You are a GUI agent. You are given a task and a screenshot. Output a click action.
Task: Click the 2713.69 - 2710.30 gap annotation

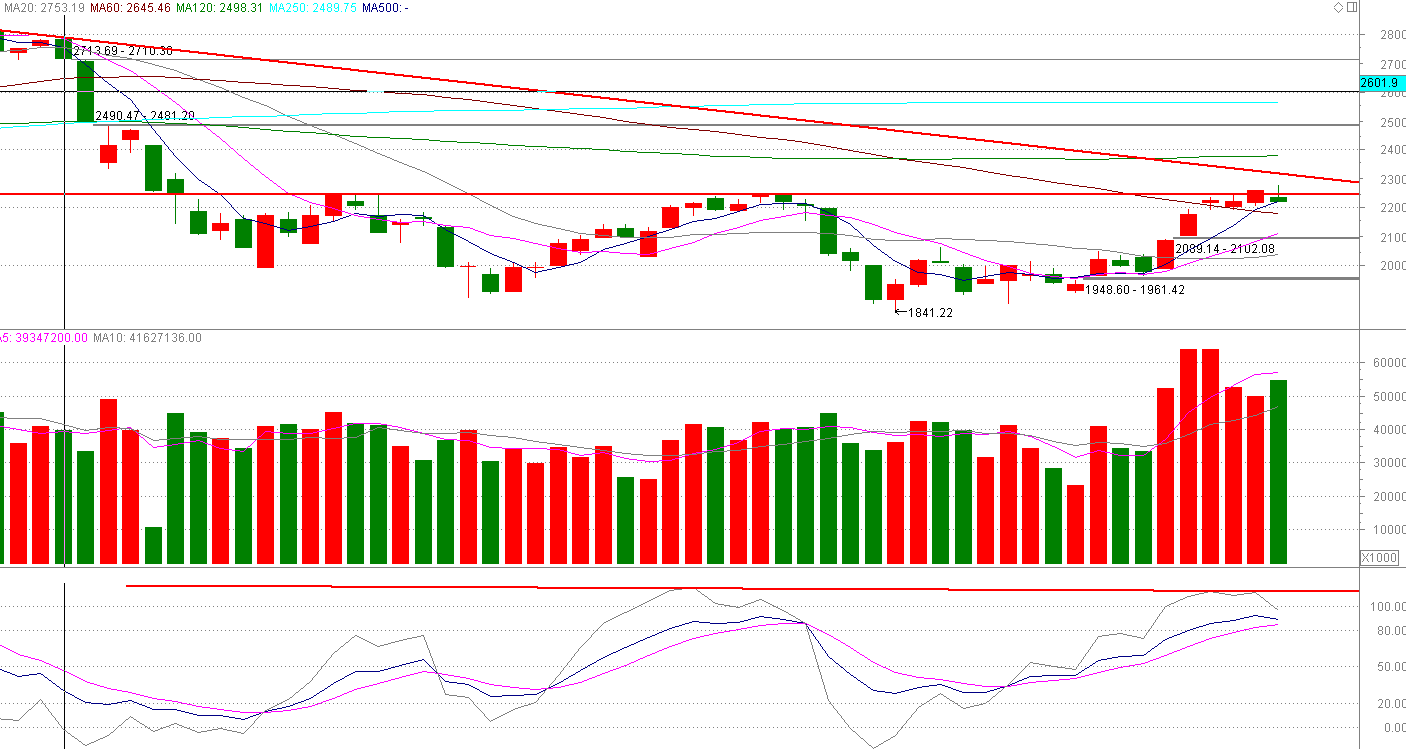123,50
